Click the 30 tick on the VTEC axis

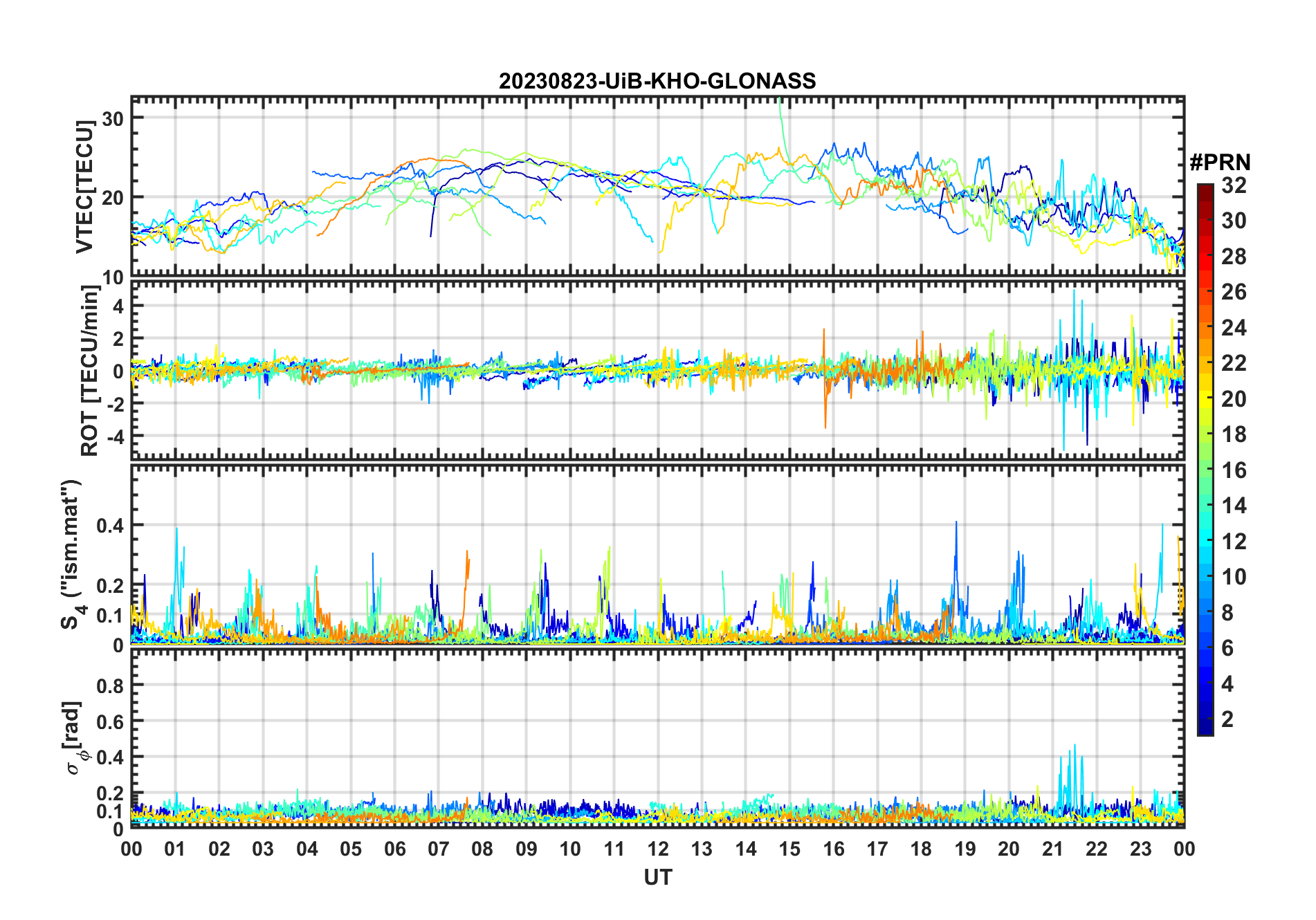pos(113,118)
